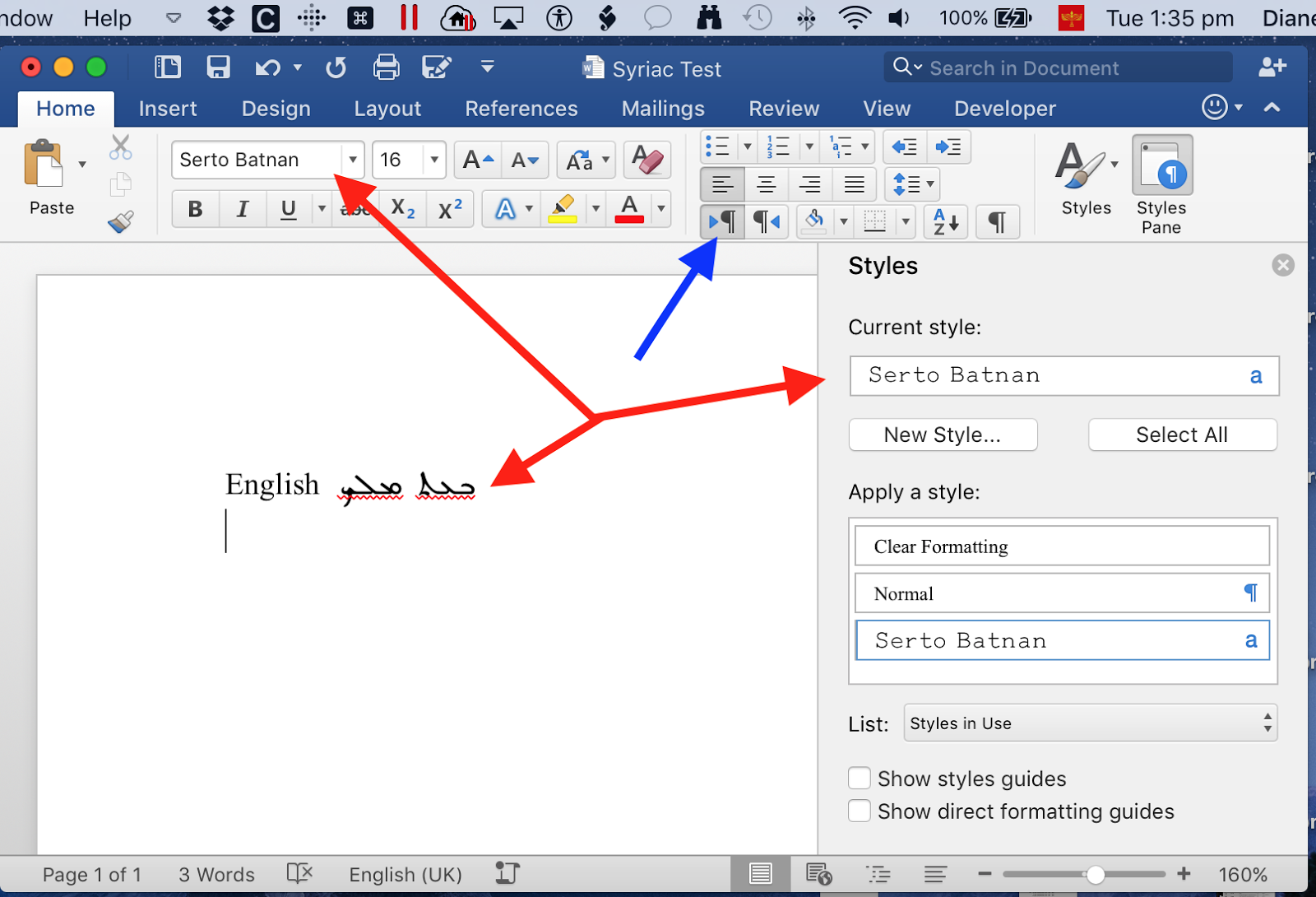Image resolution: width=1316 pixels, height=897 pixels.
Task: Open the Review tab
Action: [x=784, y=109]
